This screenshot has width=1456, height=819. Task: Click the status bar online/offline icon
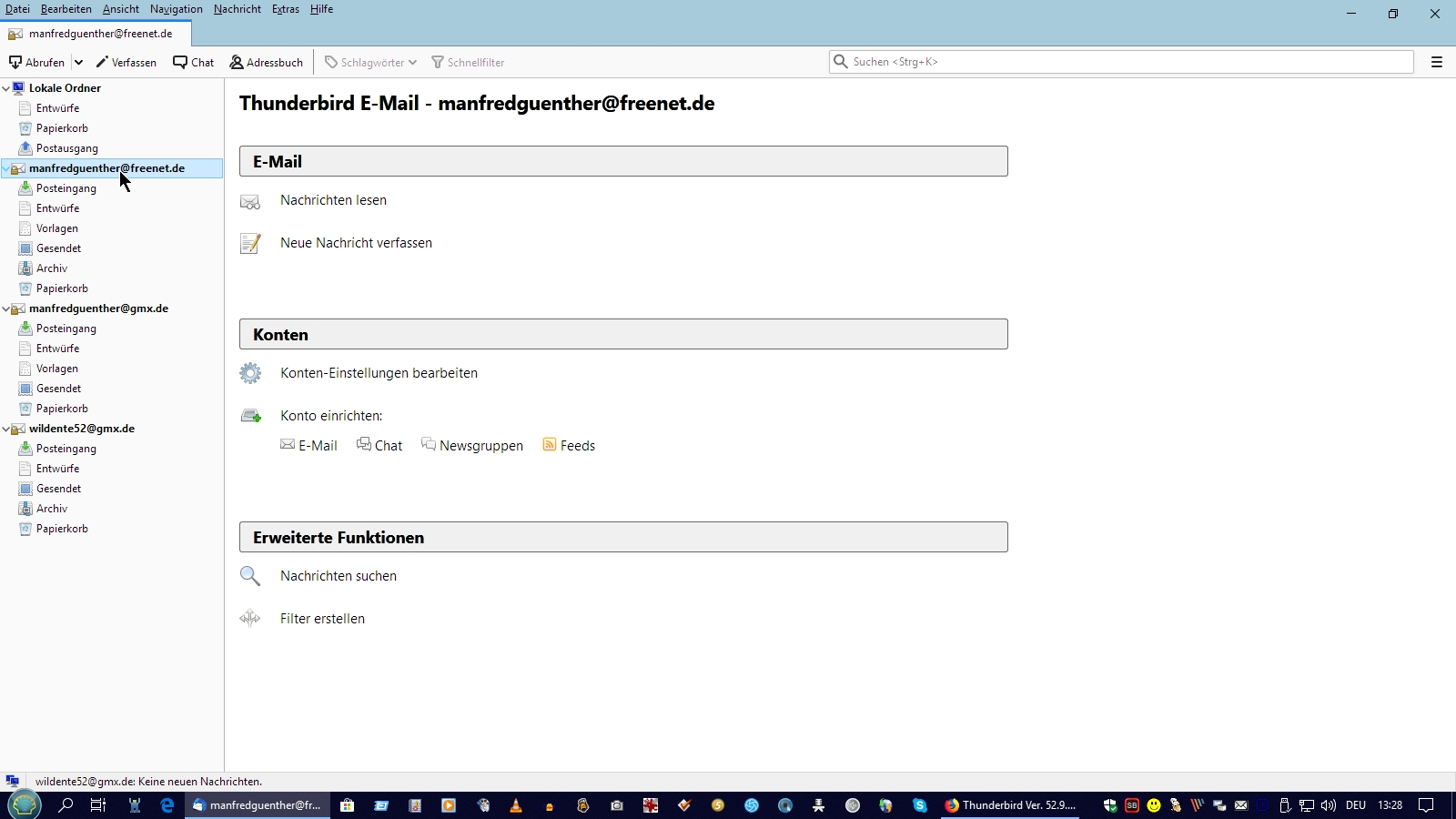tap(13, 782)
